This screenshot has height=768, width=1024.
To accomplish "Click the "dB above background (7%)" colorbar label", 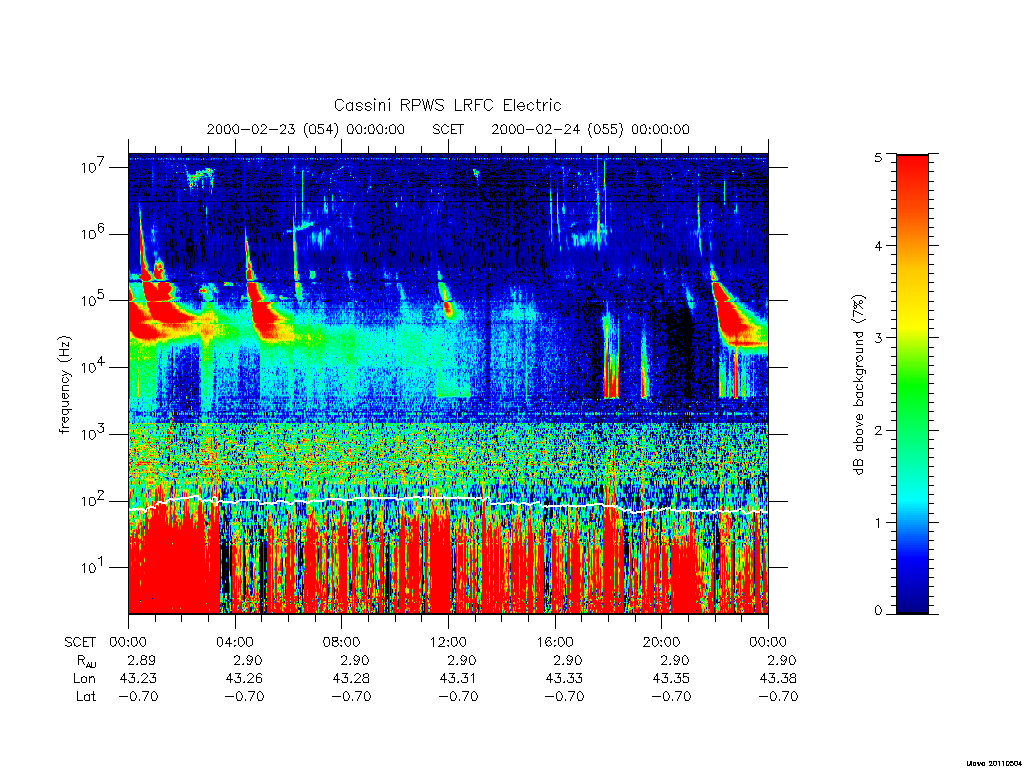I will 859,385.
